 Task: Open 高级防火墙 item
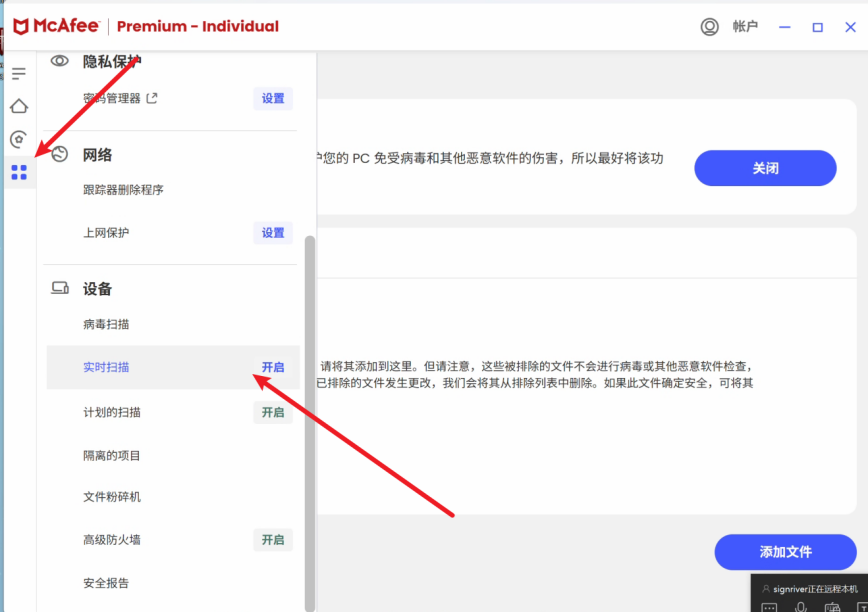click(112, 540)
